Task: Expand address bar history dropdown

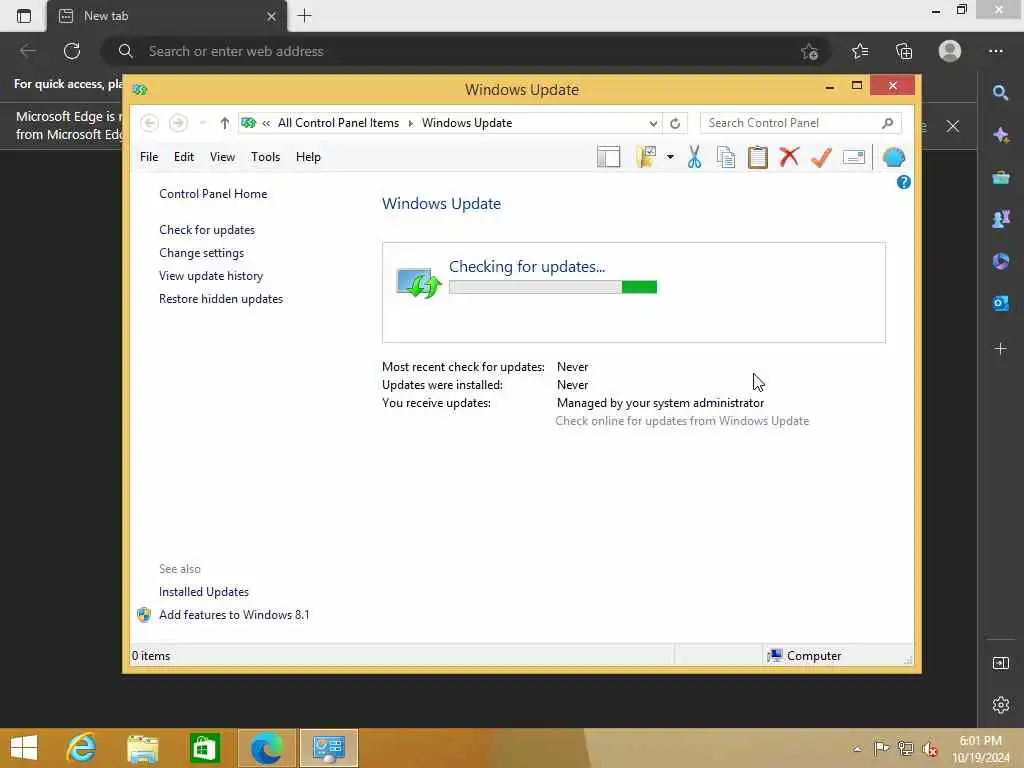Action: coord(653,123)
